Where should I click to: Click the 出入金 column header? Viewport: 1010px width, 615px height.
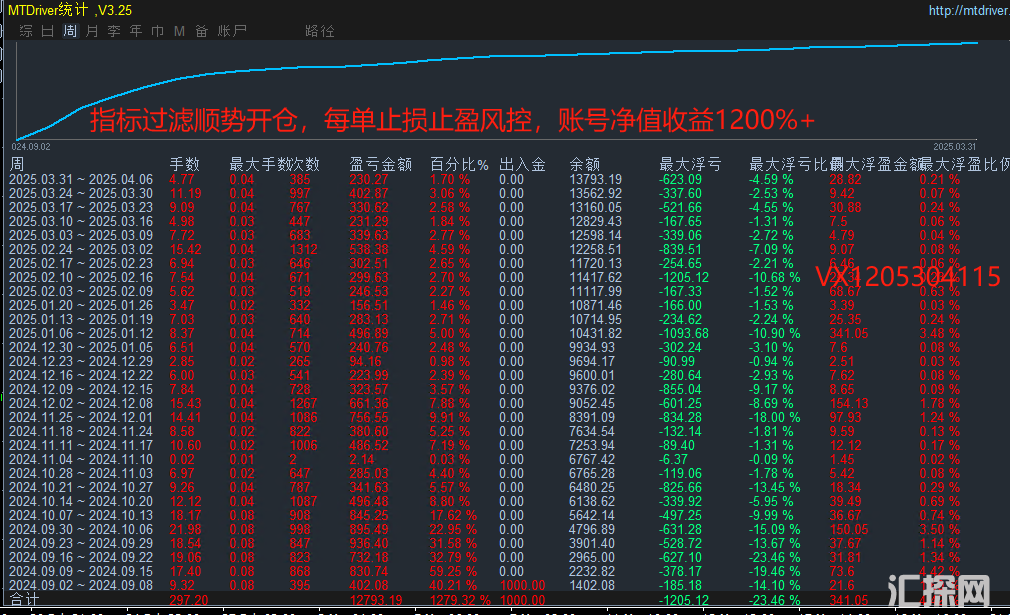tap(521, 164)
